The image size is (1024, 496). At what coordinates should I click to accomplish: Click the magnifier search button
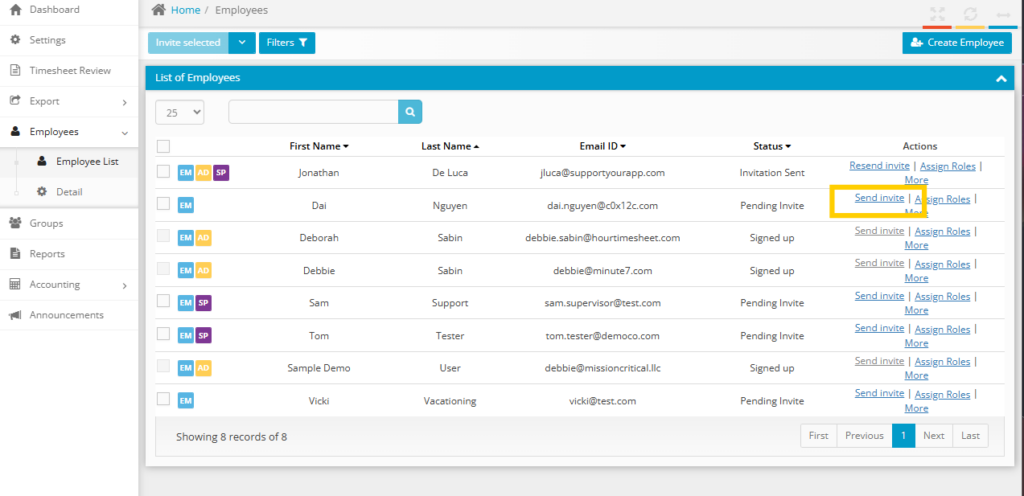pos(409,112)
